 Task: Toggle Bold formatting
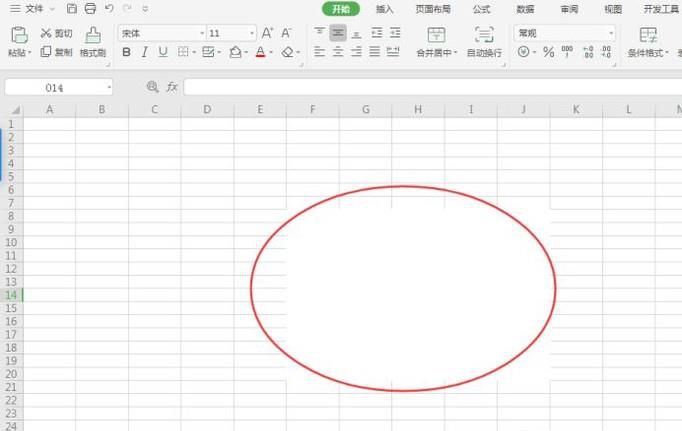tap(126, 52)
